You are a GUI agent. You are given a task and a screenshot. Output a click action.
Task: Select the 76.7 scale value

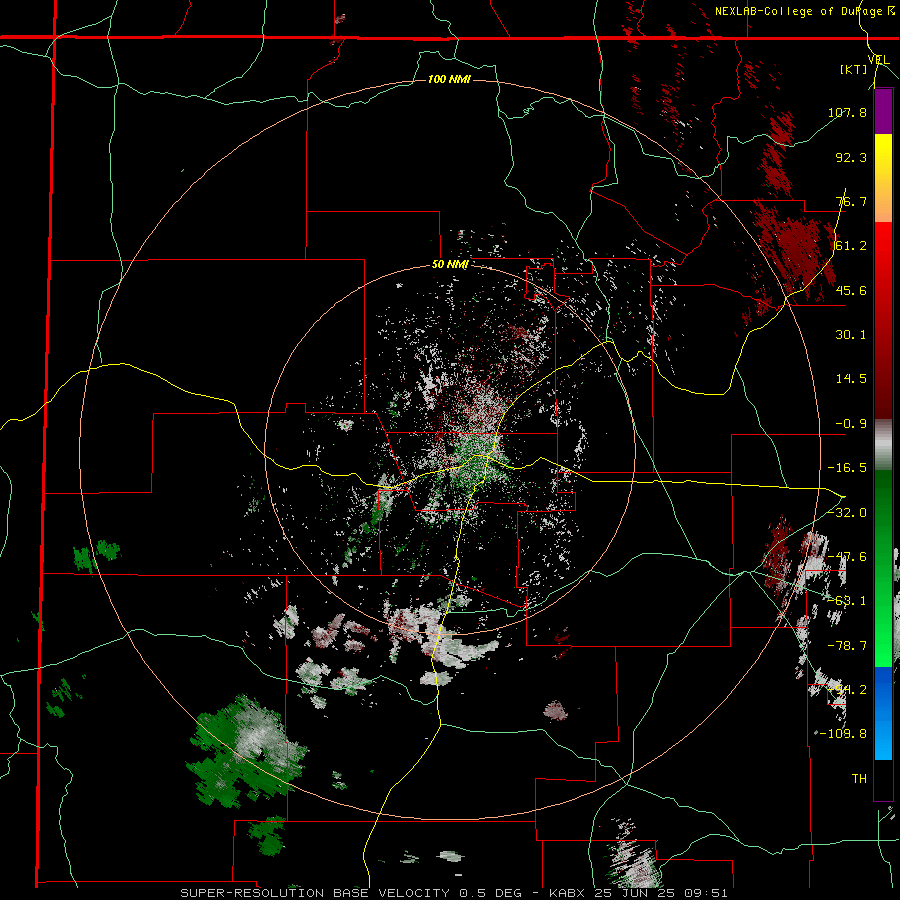point(851,201)
